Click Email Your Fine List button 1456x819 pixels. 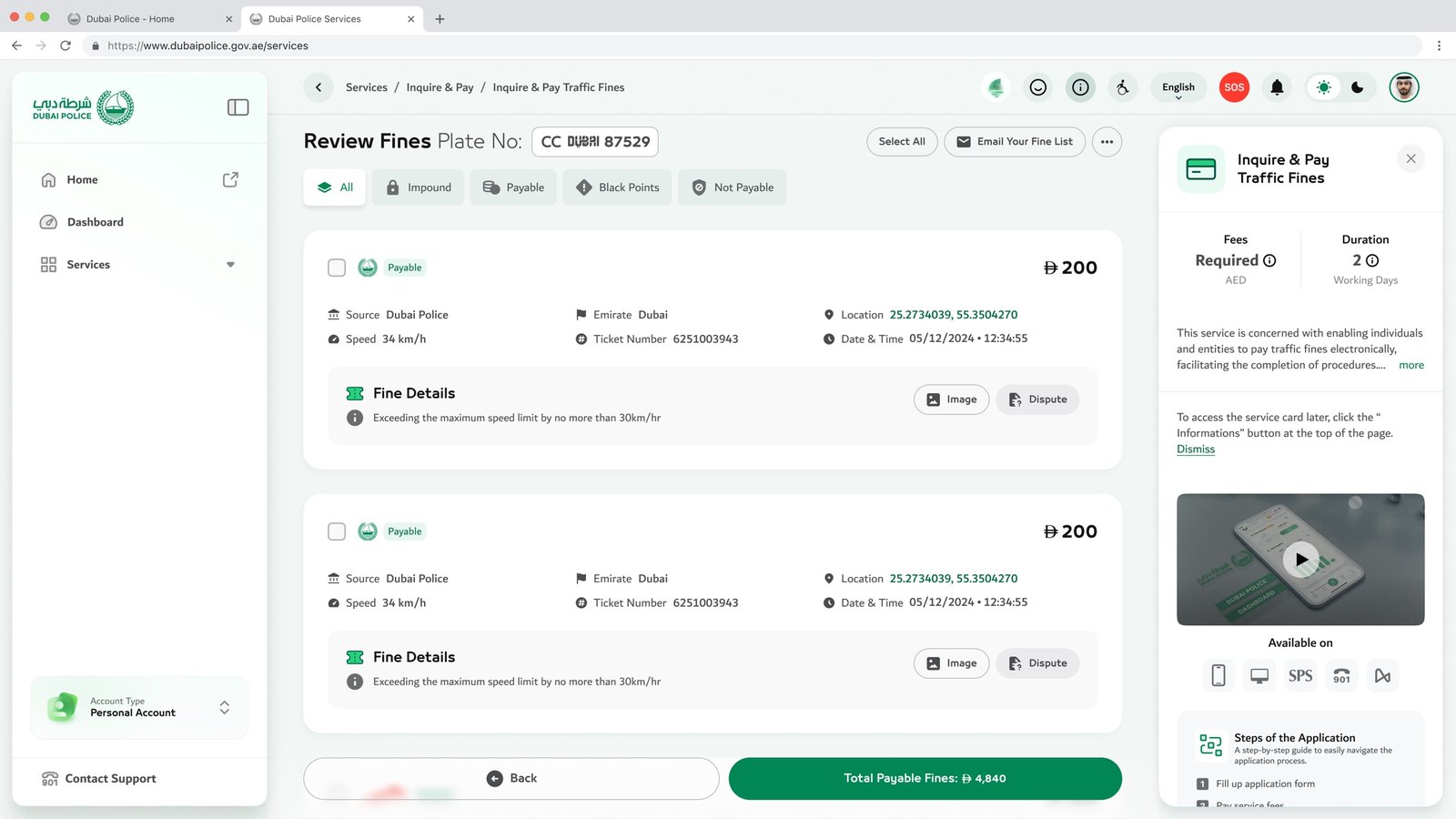pyautogui.click(x=1015, y=142)
